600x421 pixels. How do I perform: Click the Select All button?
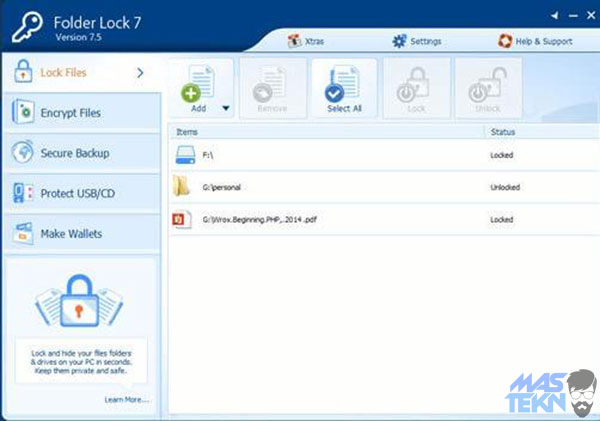[x=344, y=89]
